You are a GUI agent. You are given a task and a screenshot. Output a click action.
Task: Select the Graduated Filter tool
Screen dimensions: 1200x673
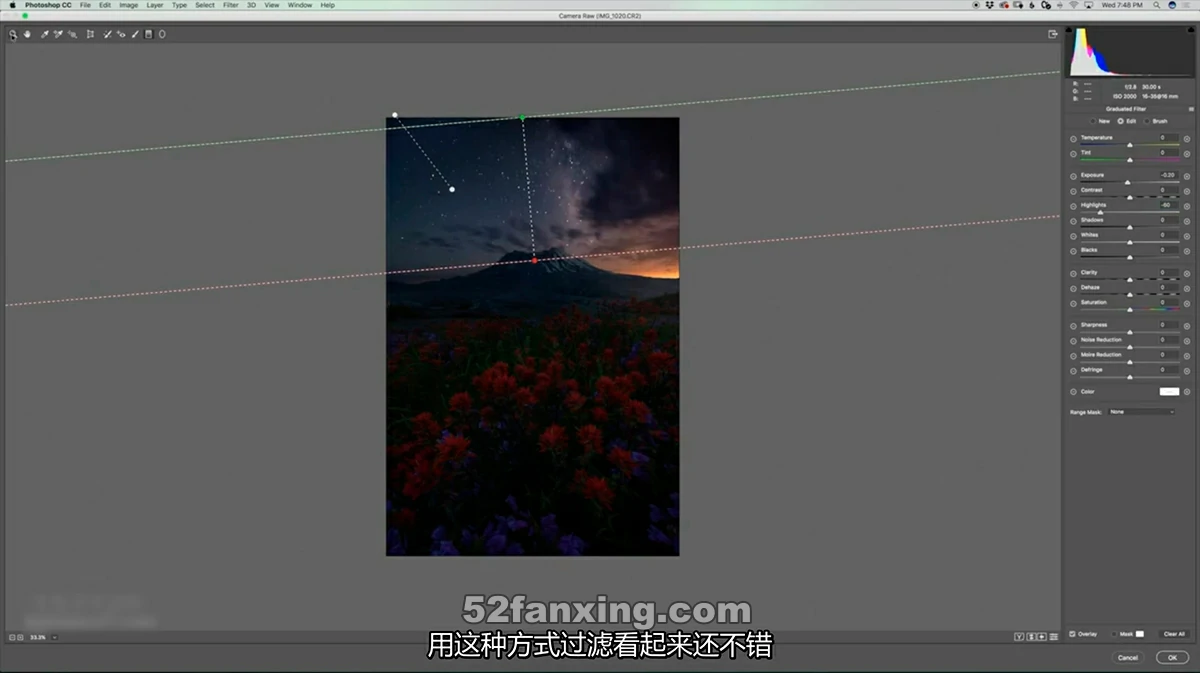148,34
